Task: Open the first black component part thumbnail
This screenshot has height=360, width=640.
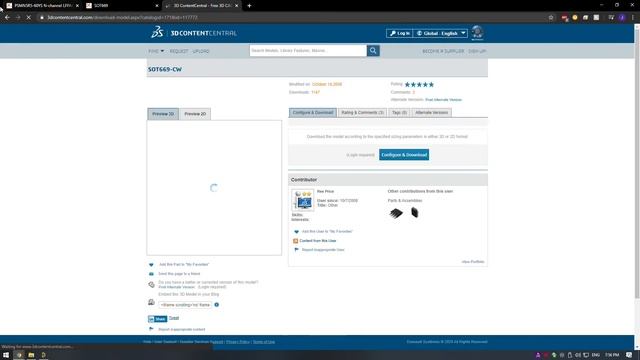Action: [x=396, y=213]
